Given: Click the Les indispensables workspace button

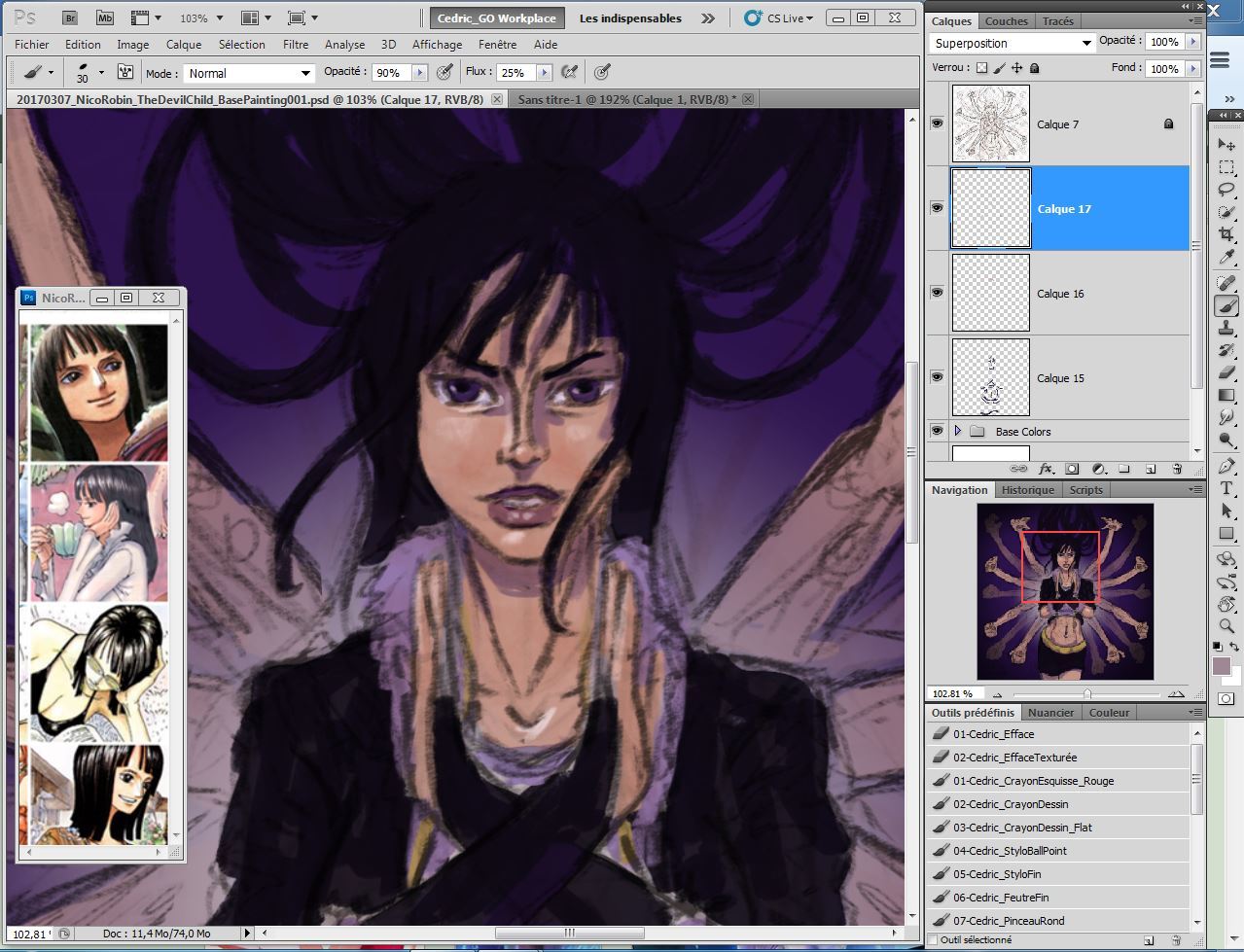Looking at the screenshot, I should [x=630, y=18].
